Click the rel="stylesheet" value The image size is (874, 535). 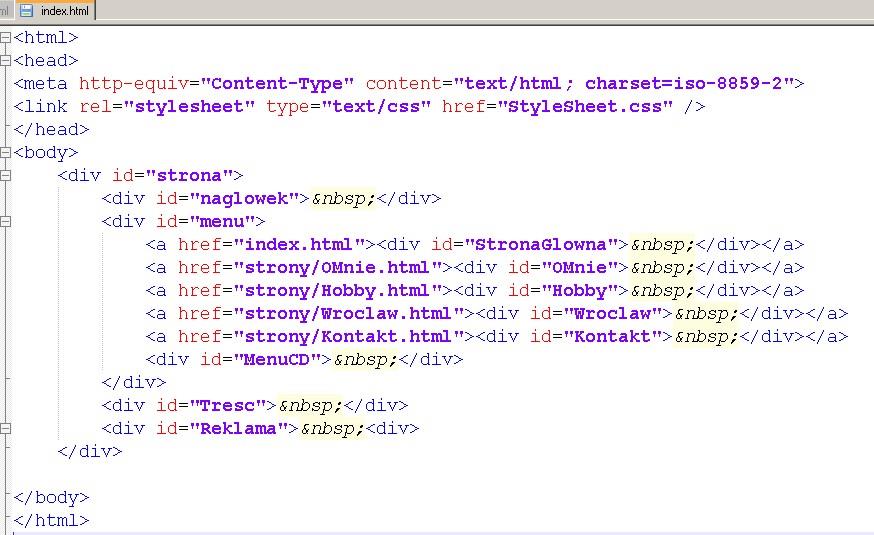(x=189, y=106)
